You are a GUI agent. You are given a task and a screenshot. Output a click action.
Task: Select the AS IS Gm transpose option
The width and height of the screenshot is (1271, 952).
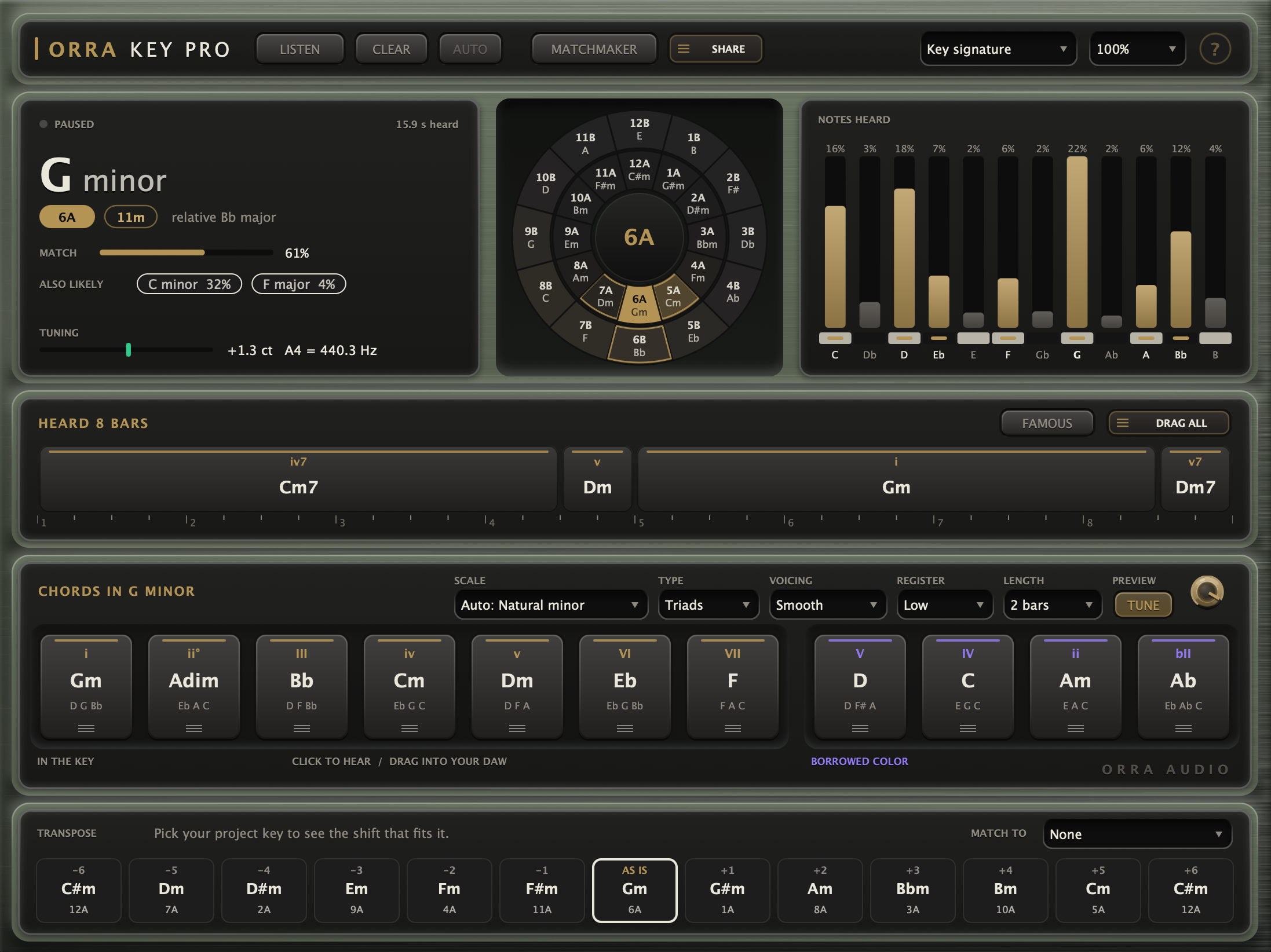tap(634, 890)
